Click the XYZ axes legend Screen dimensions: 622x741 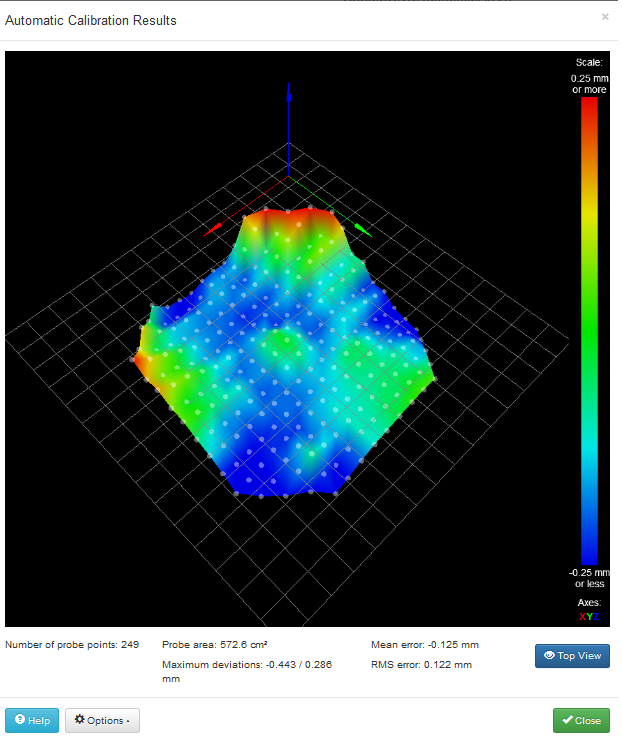pos(589,617)
